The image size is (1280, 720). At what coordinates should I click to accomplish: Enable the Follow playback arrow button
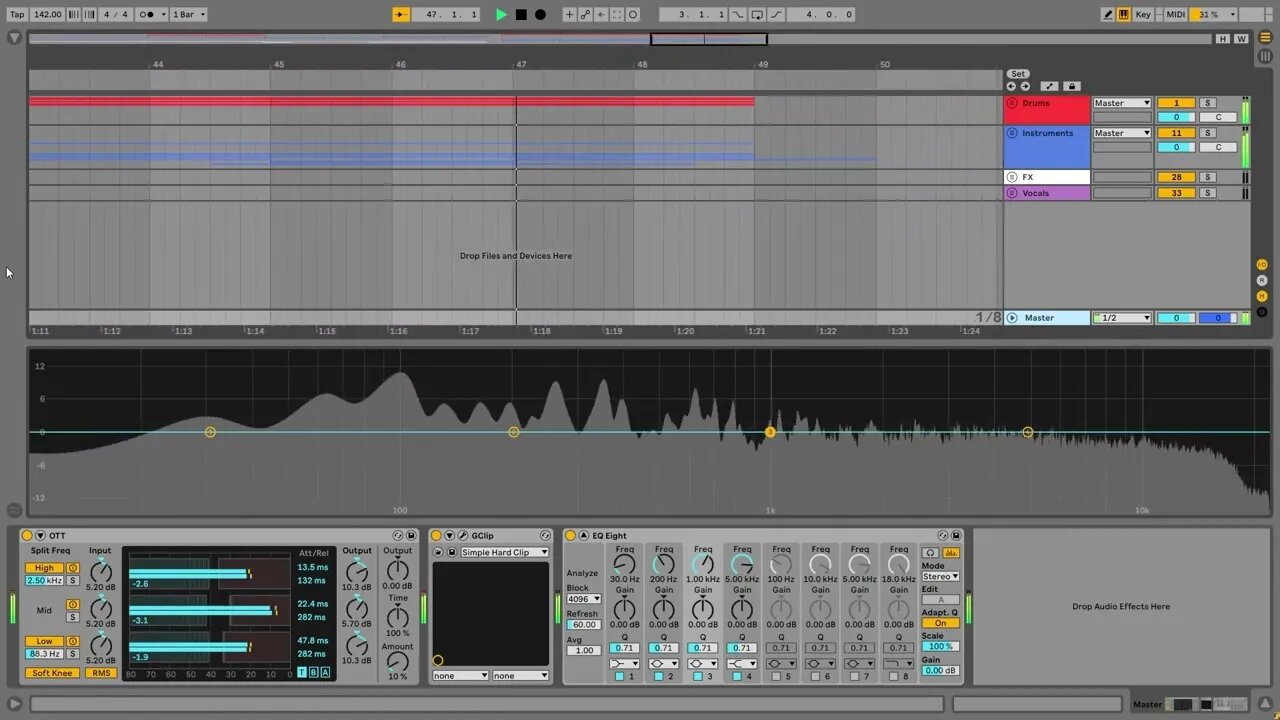(x=401, y=14)
